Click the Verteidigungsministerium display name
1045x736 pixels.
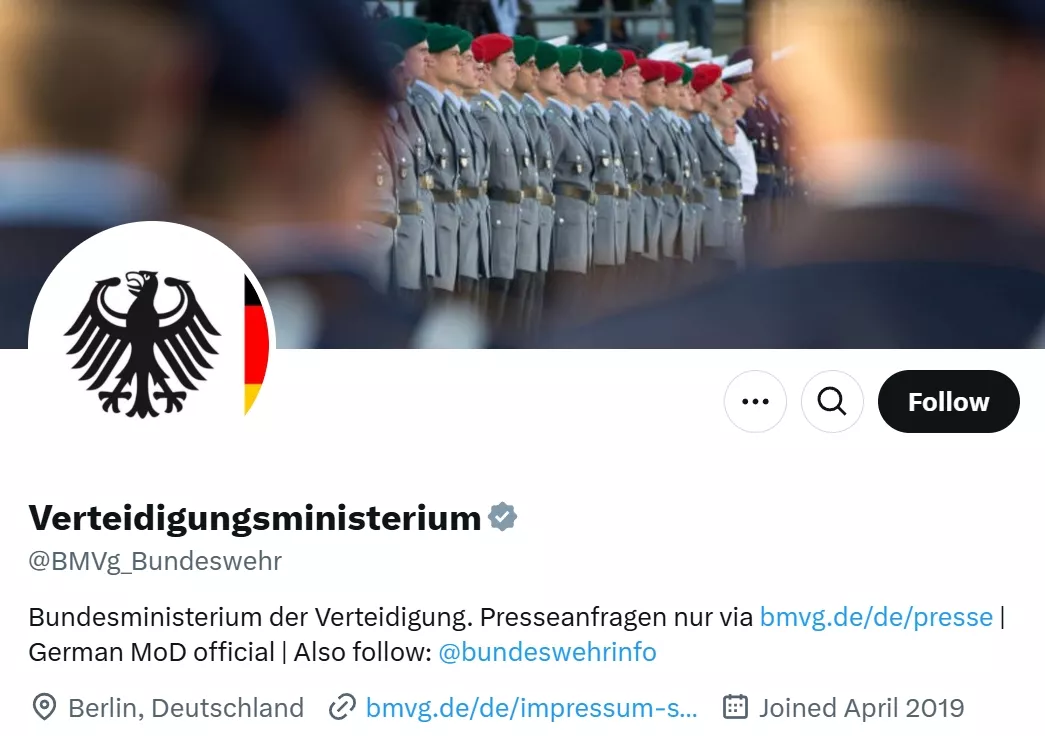click(x=255, y=518)
